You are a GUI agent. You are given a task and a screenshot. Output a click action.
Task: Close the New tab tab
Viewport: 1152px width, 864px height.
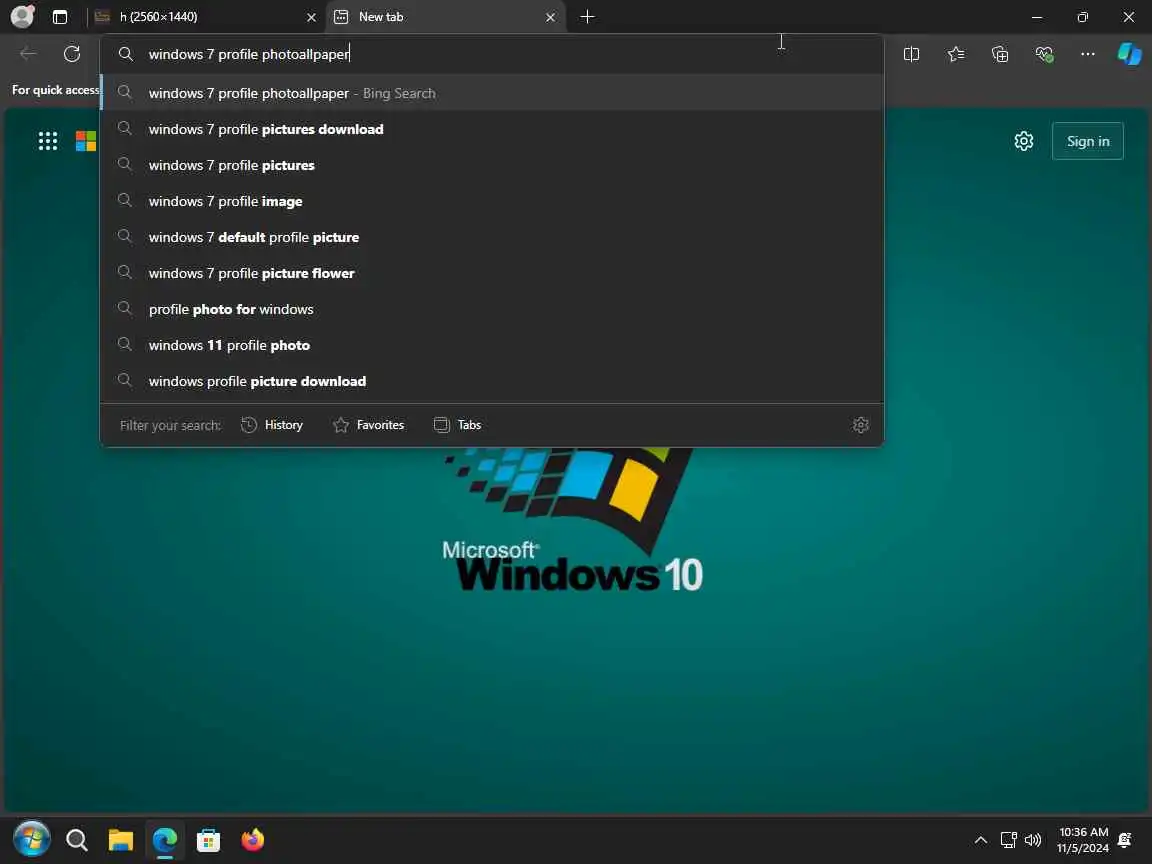[551, 17]
